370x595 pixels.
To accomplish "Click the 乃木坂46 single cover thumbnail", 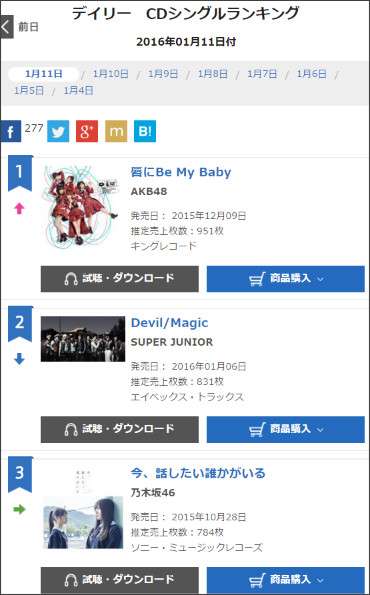I will tap(83, 508).
